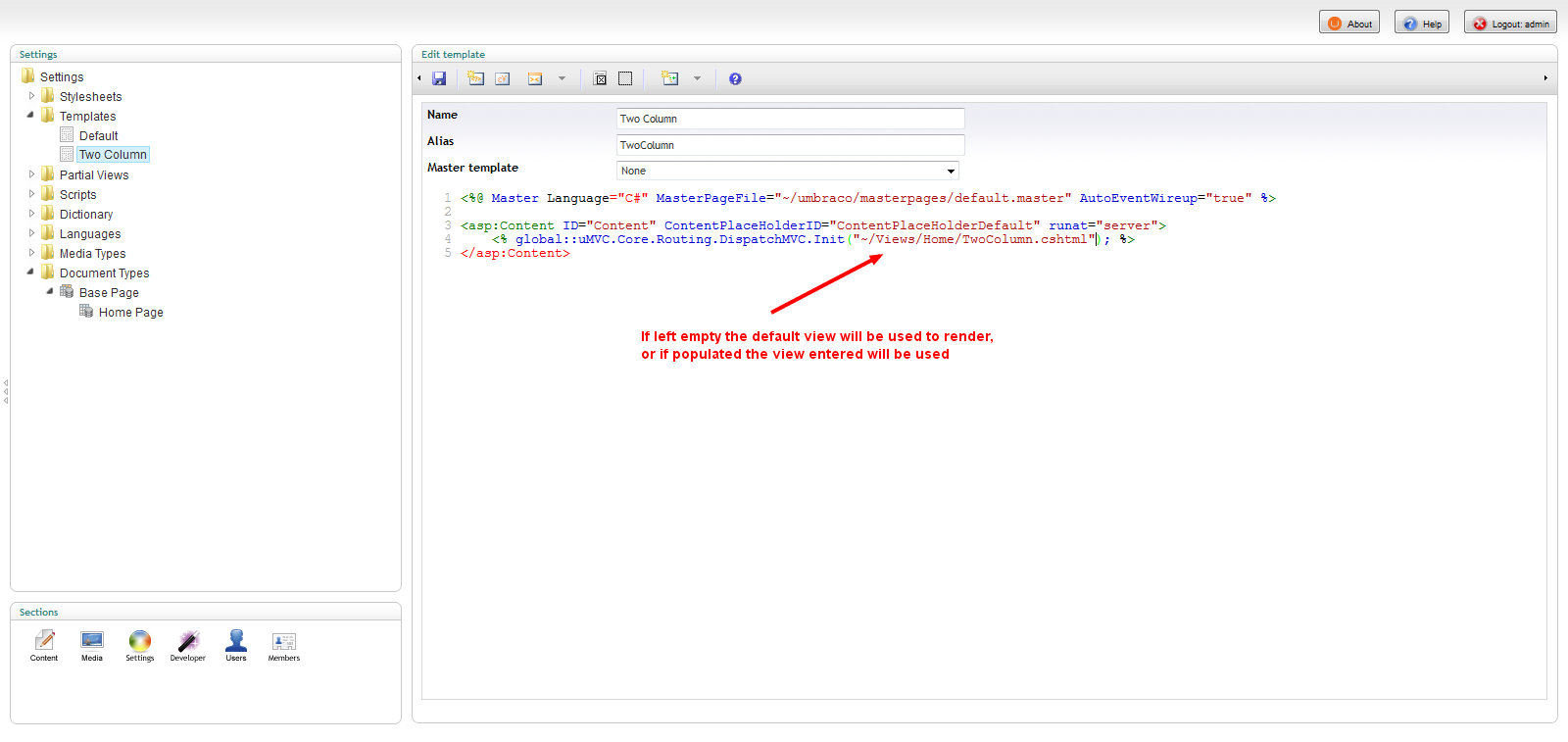Click the Alias input field
The width and height of the screenshot is (1568, 742).
(x=791, y=145)
